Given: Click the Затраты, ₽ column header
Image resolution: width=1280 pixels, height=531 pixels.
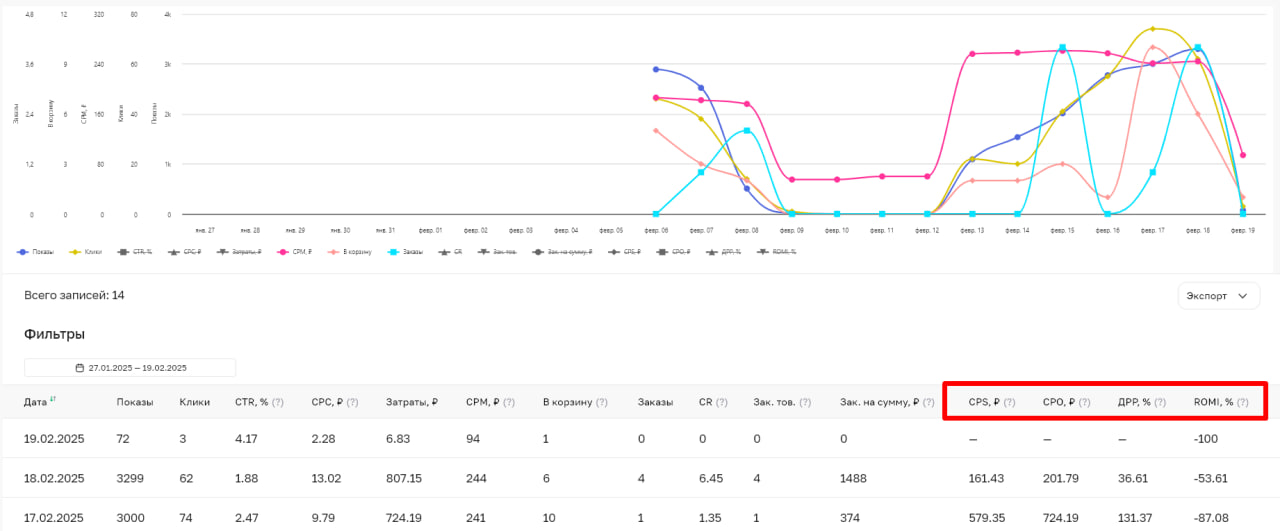Looking at the screenshot, I should click(412, 403).
